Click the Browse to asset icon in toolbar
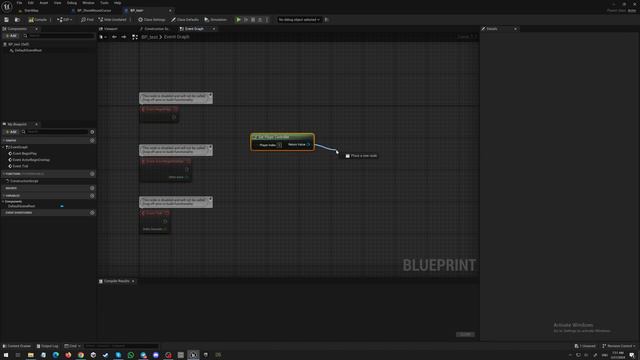 click(17, 20)
